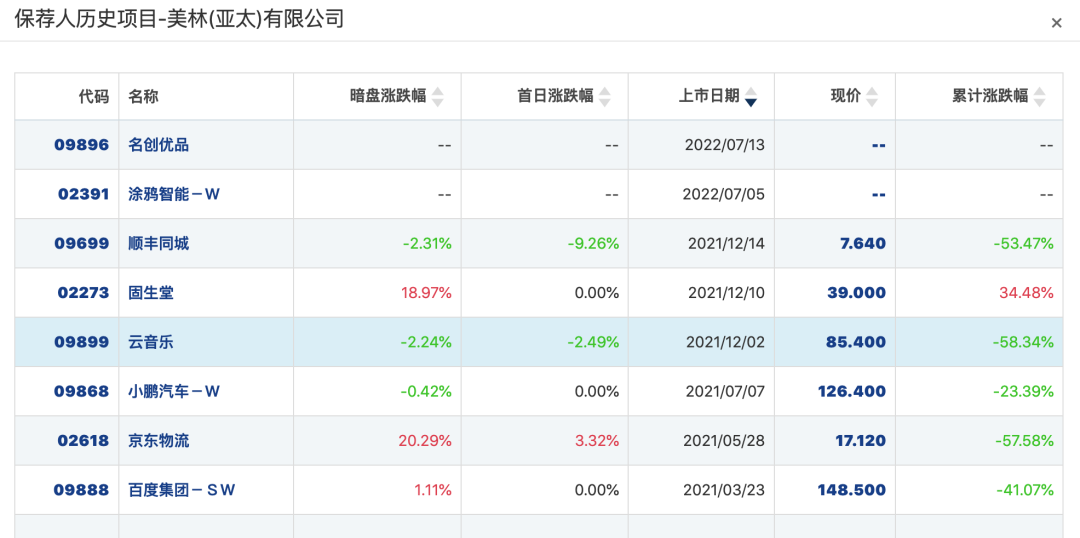Open stock code 09896
1080x538 pixels.
click(82, 145)
